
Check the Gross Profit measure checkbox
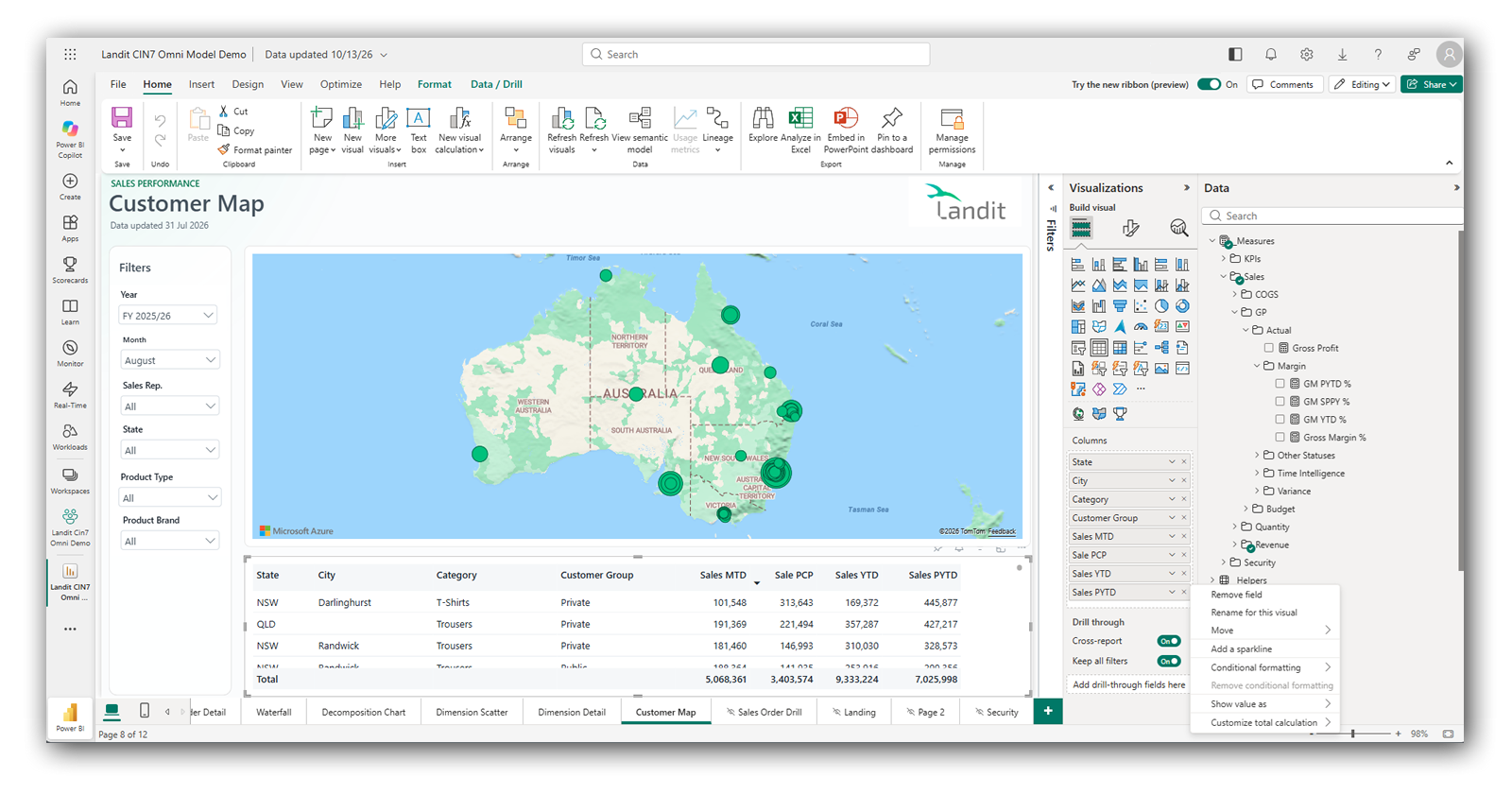point(1269,348)
